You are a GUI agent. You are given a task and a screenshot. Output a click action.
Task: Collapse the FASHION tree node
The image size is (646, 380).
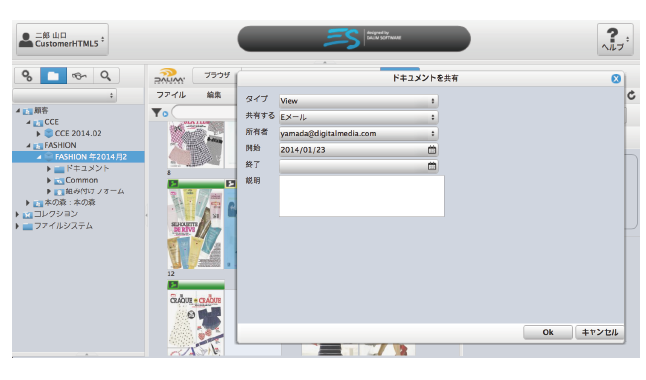coord(28,145)
